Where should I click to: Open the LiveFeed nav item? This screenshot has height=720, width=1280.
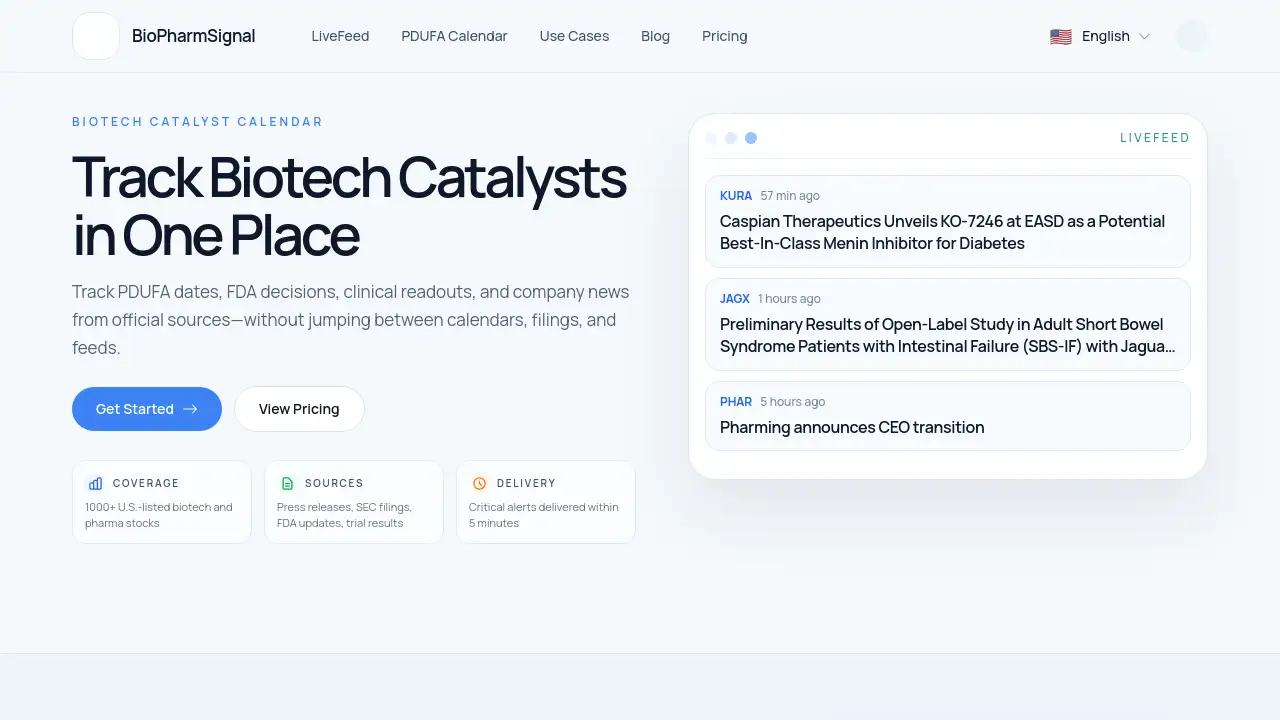340,36
